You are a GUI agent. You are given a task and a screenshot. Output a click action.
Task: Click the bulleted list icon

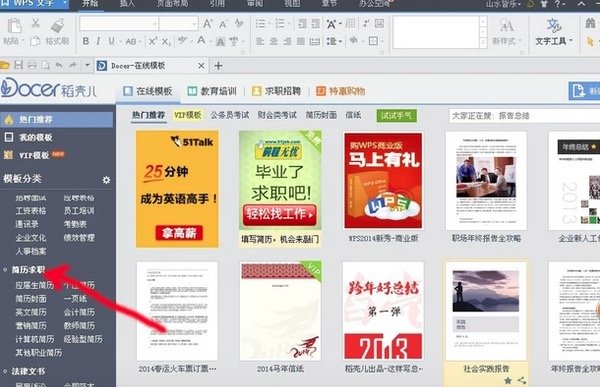(x=261, y=24)
